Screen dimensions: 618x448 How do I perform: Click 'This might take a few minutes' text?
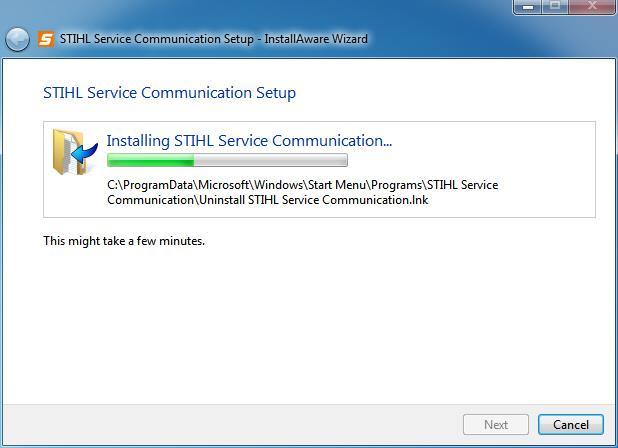point(124,241)
